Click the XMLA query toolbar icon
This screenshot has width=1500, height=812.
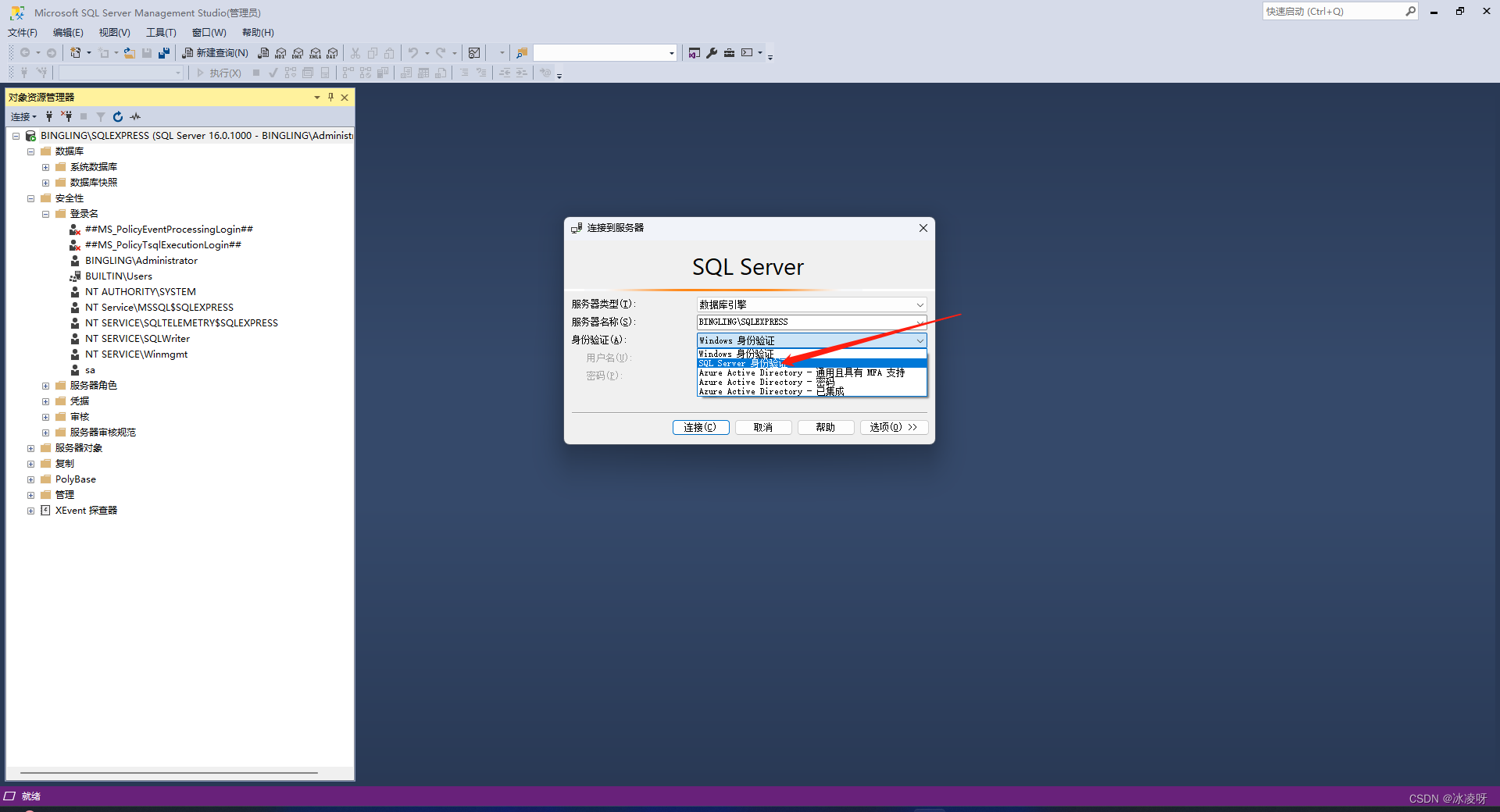(x=315, y=52)
